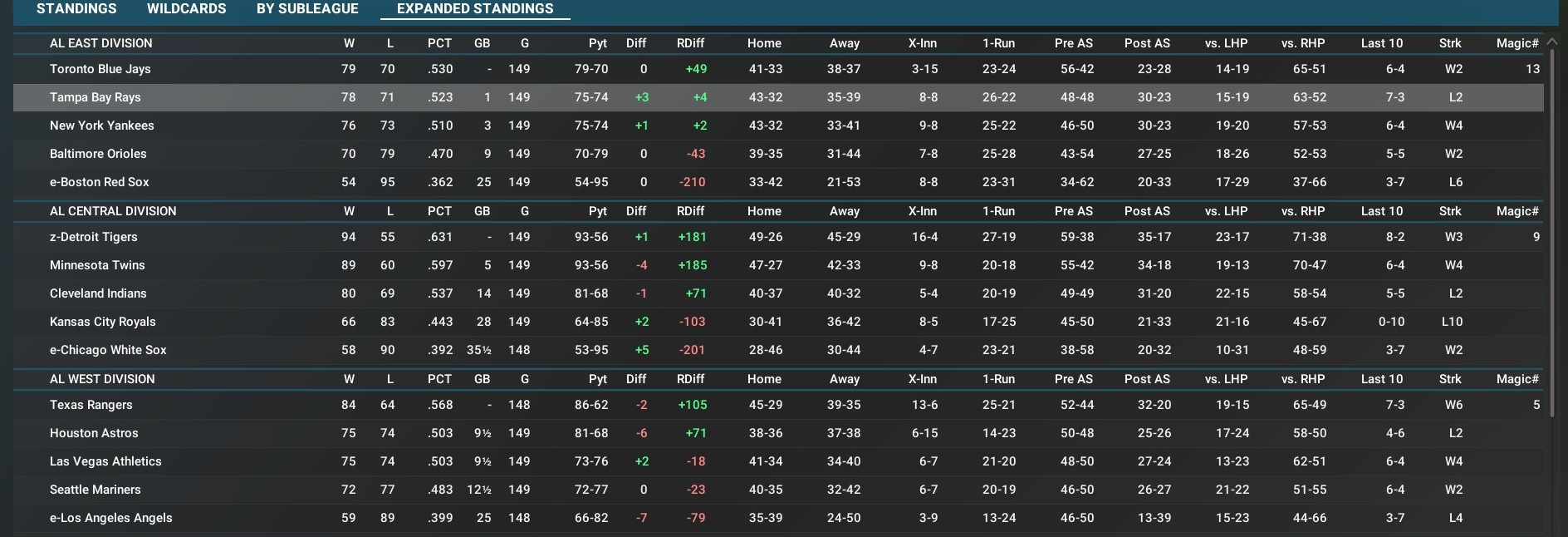Click the scroll up arrow on the scrollbar
This screenshot has width=1568, height=537.
pos(1551,42)
